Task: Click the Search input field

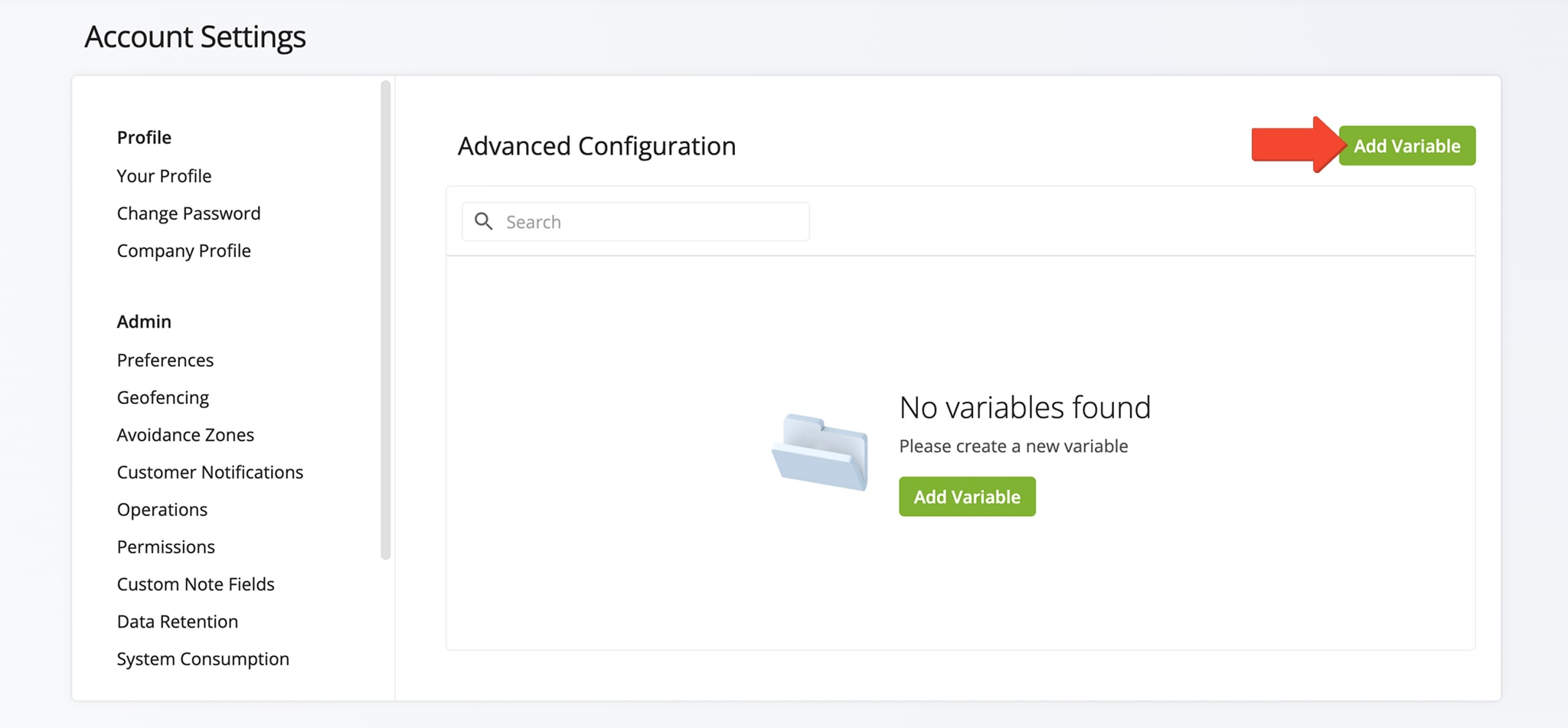Action: click(x=651, y=222)
